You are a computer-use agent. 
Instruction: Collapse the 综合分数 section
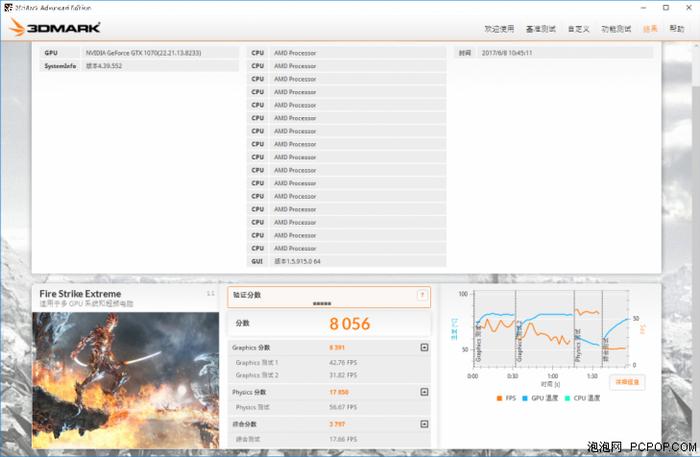[424, 424]
